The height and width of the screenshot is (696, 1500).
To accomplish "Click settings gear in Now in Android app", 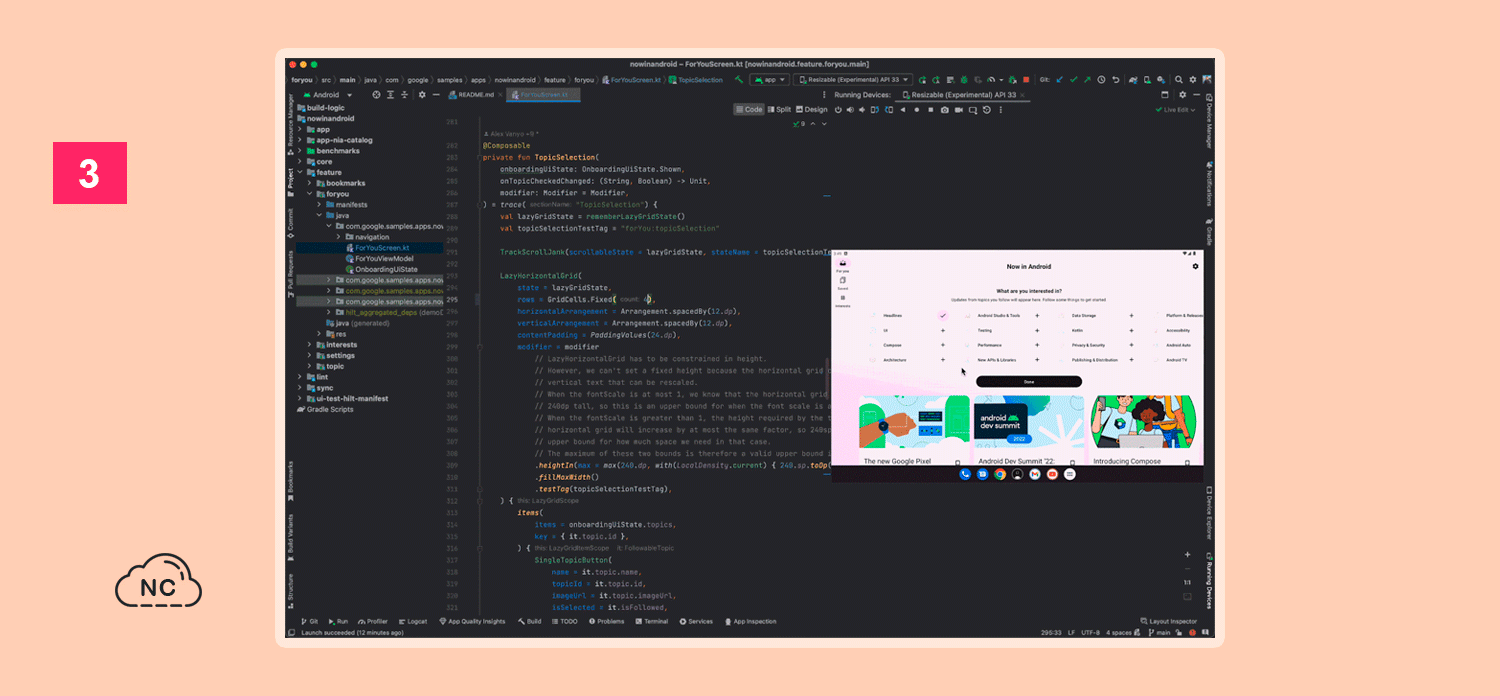I will 1195,266.
